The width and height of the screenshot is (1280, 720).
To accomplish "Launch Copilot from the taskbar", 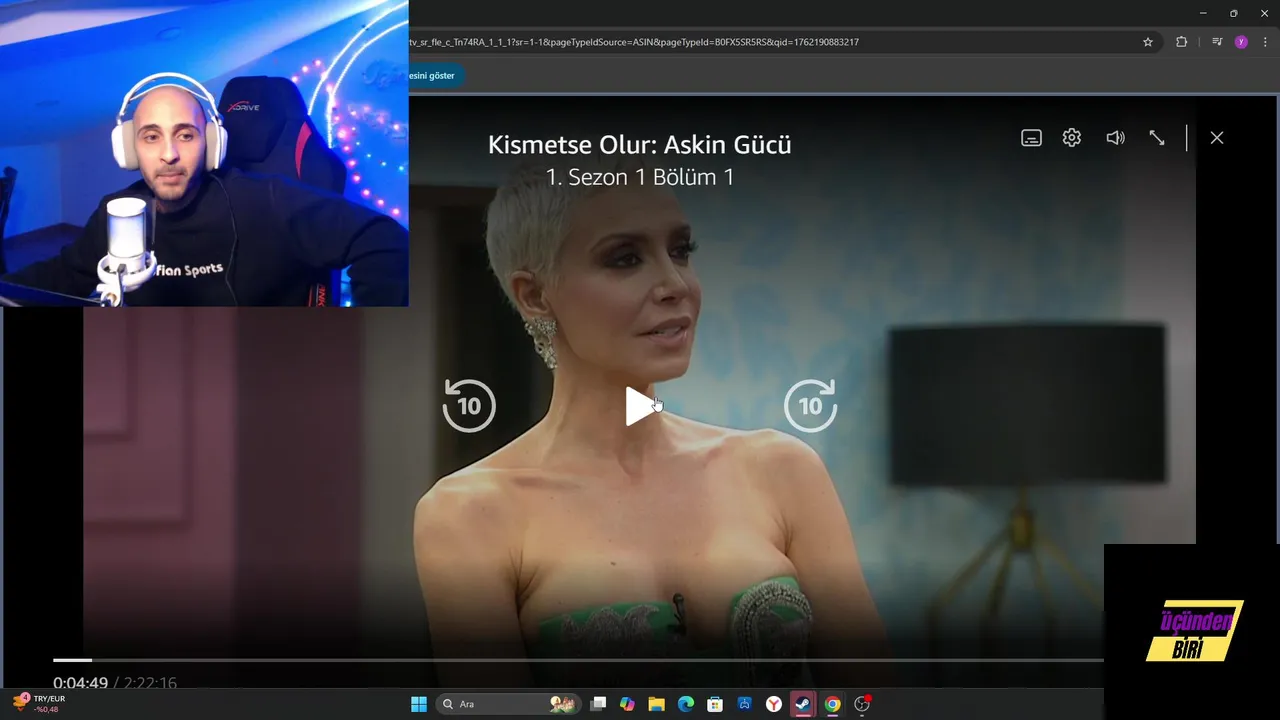I will [627, 704].
